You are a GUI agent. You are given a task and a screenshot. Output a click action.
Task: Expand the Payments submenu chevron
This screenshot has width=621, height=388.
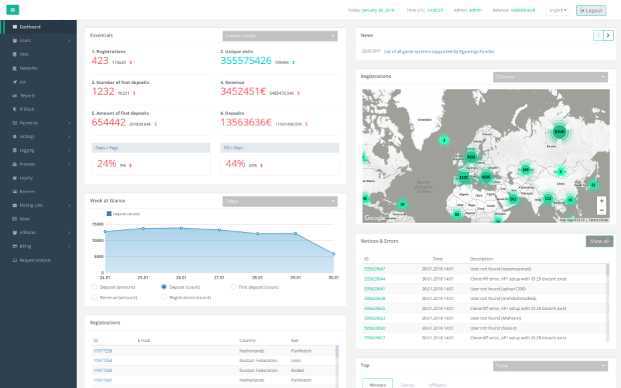(x=70, y=123)
